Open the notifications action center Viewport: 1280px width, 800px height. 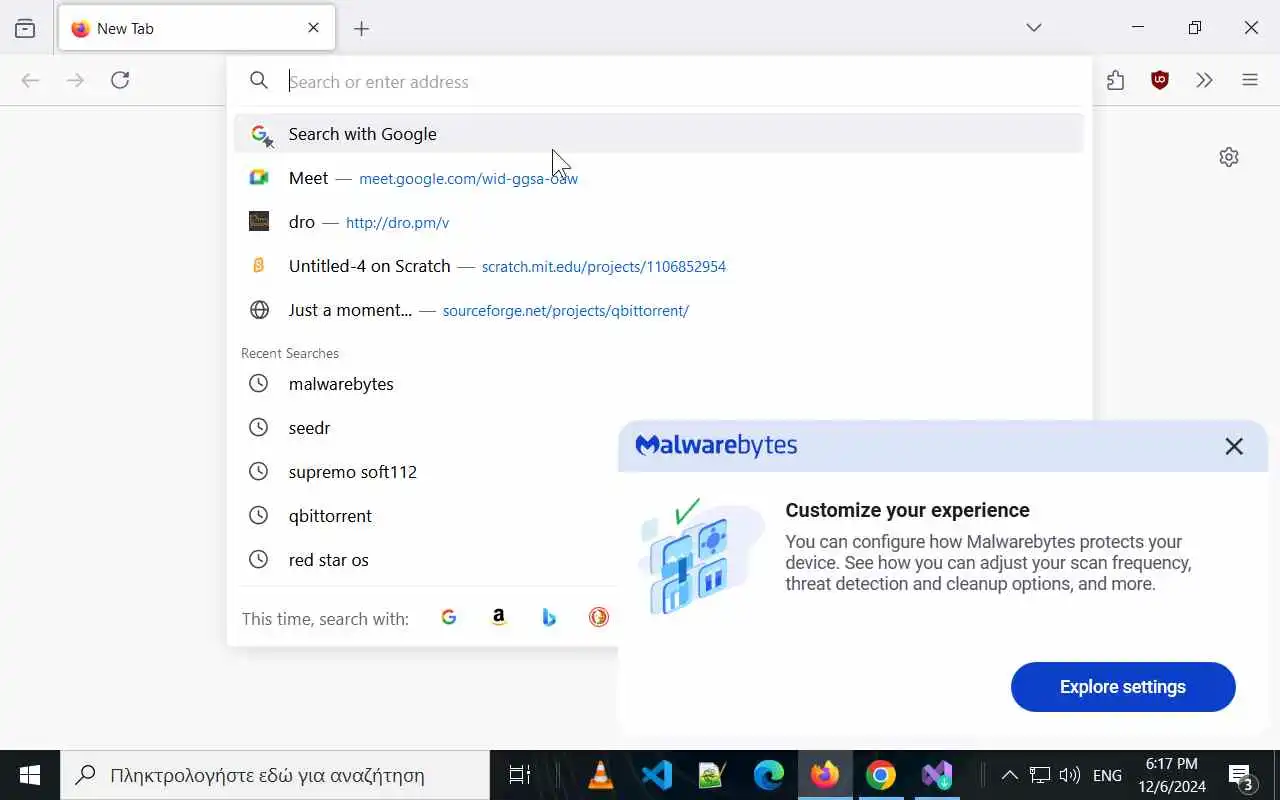coord(1241,775)
